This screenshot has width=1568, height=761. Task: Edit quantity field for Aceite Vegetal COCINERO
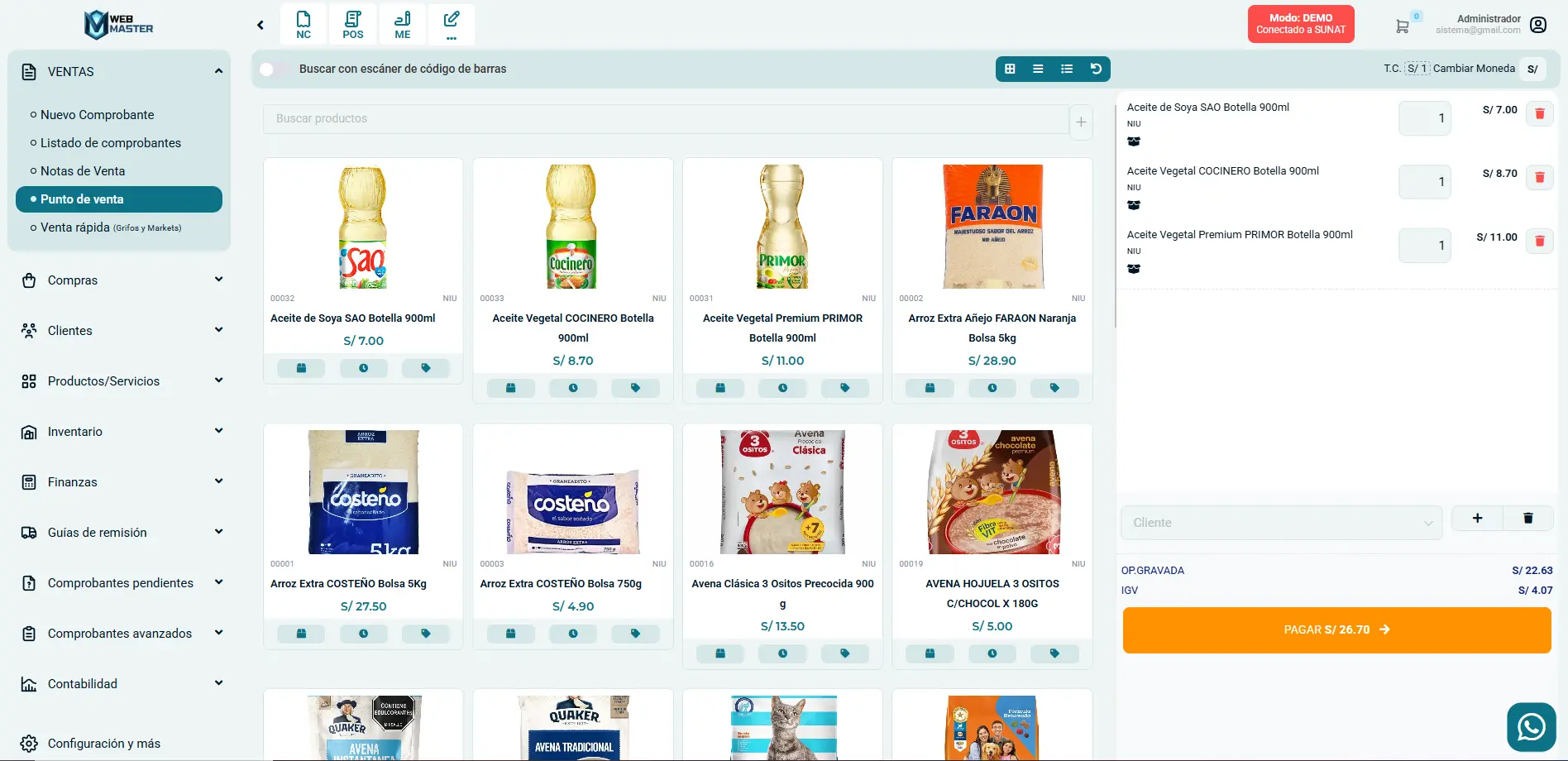click(1424, 182)
